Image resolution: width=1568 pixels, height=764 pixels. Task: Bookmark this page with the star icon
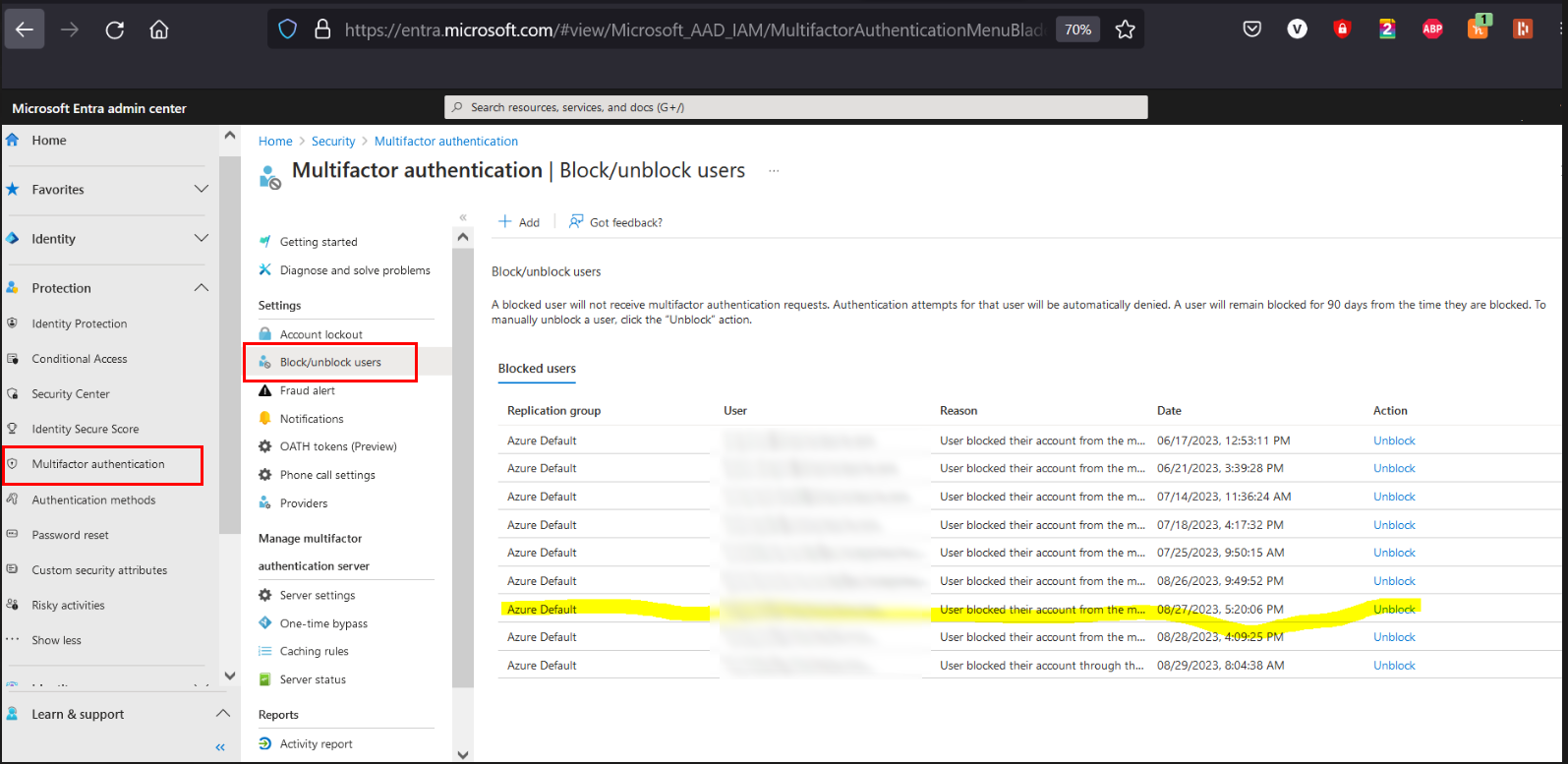point(1125,29)
